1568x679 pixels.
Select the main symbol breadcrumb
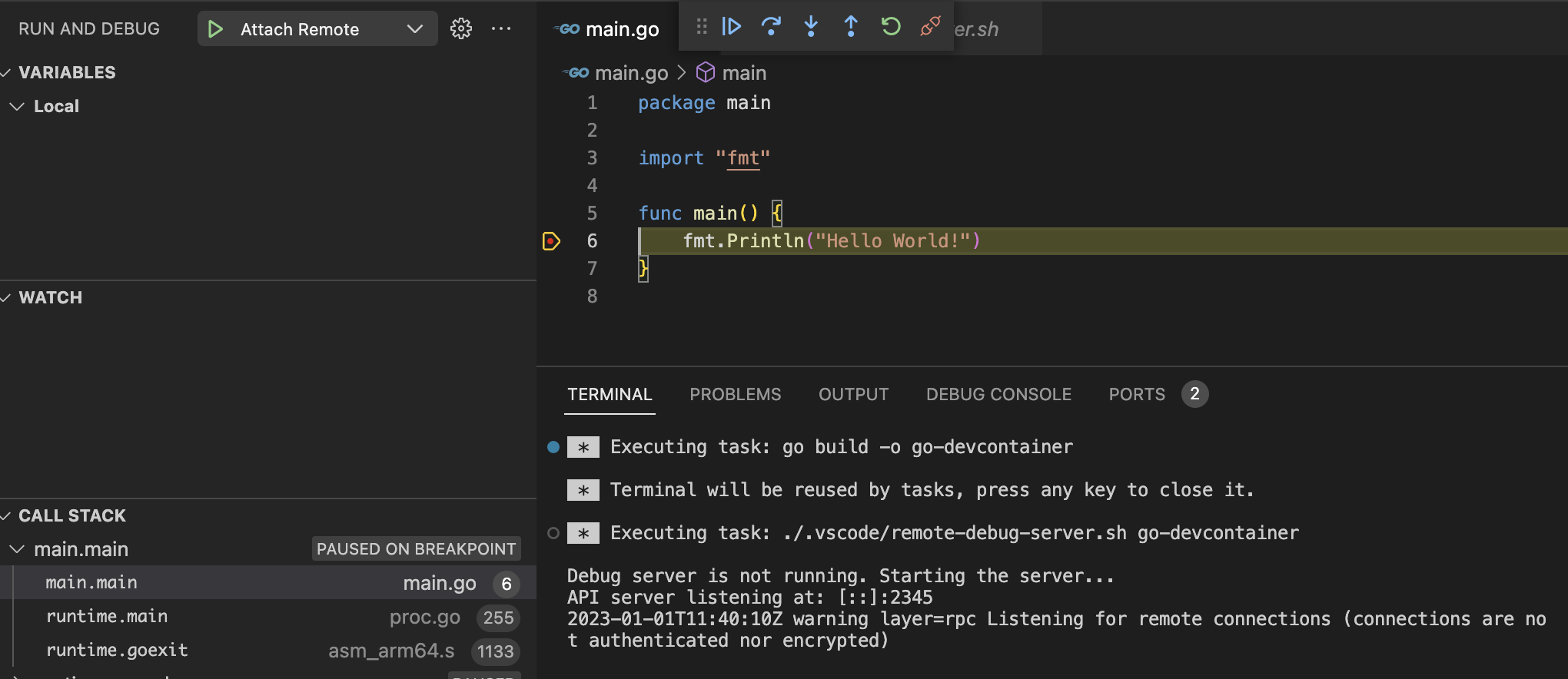click(744, 73)
